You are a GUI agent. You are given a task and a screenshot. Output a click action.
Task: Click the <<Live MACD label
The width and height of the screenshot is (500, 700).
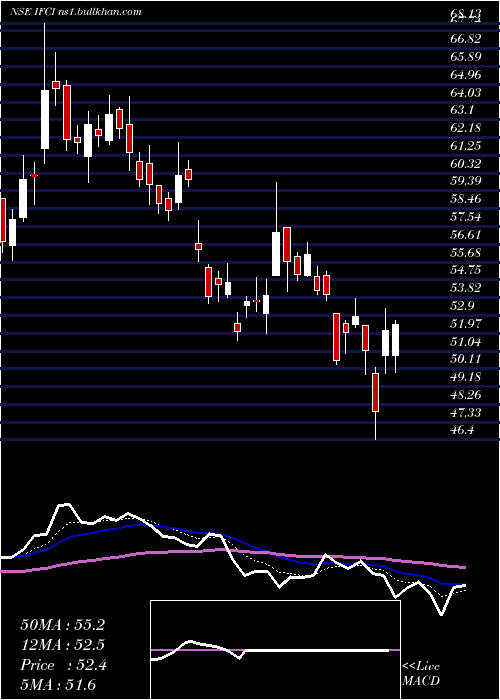coord(421,674)
